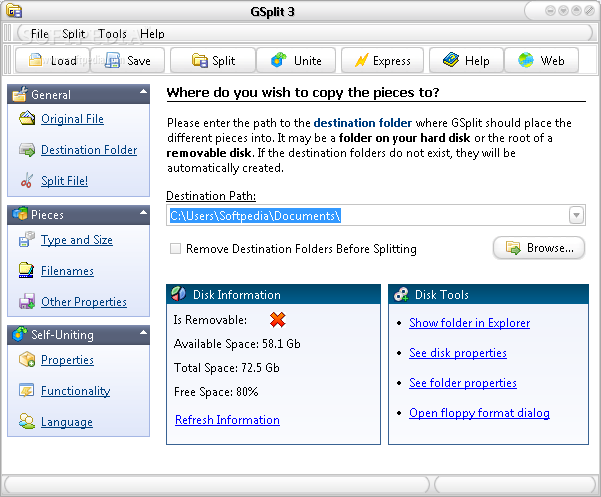Open the Destination Folder link
Image resolution: width=601 pixels, height=497 pixels.
[x=89, y=150]
